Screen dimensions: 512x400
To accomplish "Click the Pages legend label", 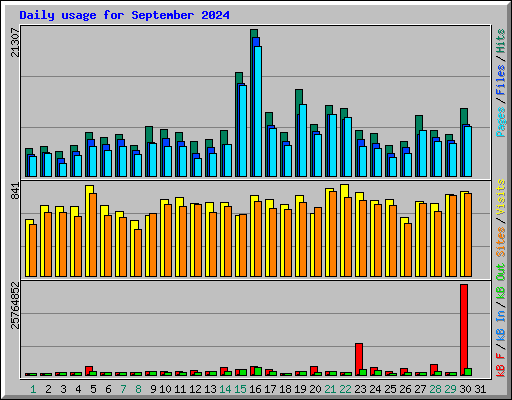I will pyautogui.click(x=501, y=122).
